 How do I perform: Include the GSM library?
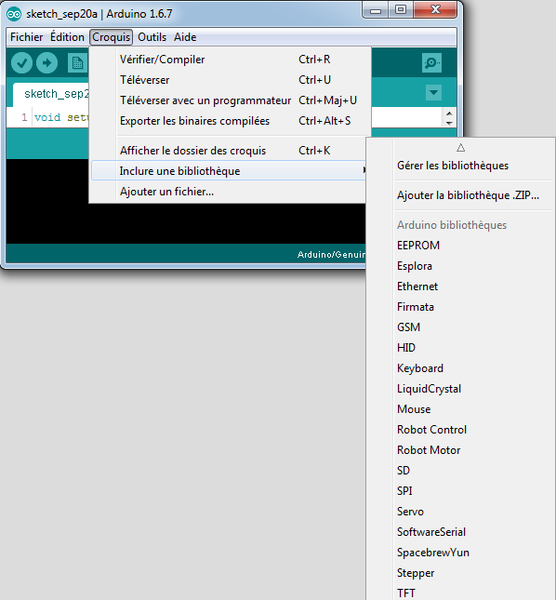(x=461, y=327)
